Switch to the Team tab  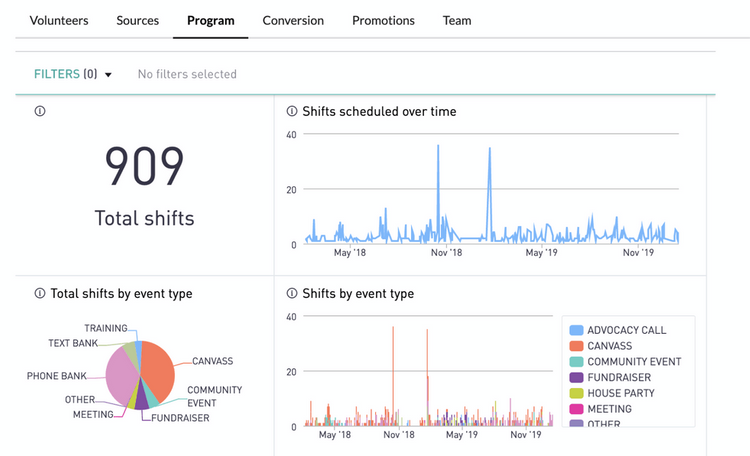[457, 21]
